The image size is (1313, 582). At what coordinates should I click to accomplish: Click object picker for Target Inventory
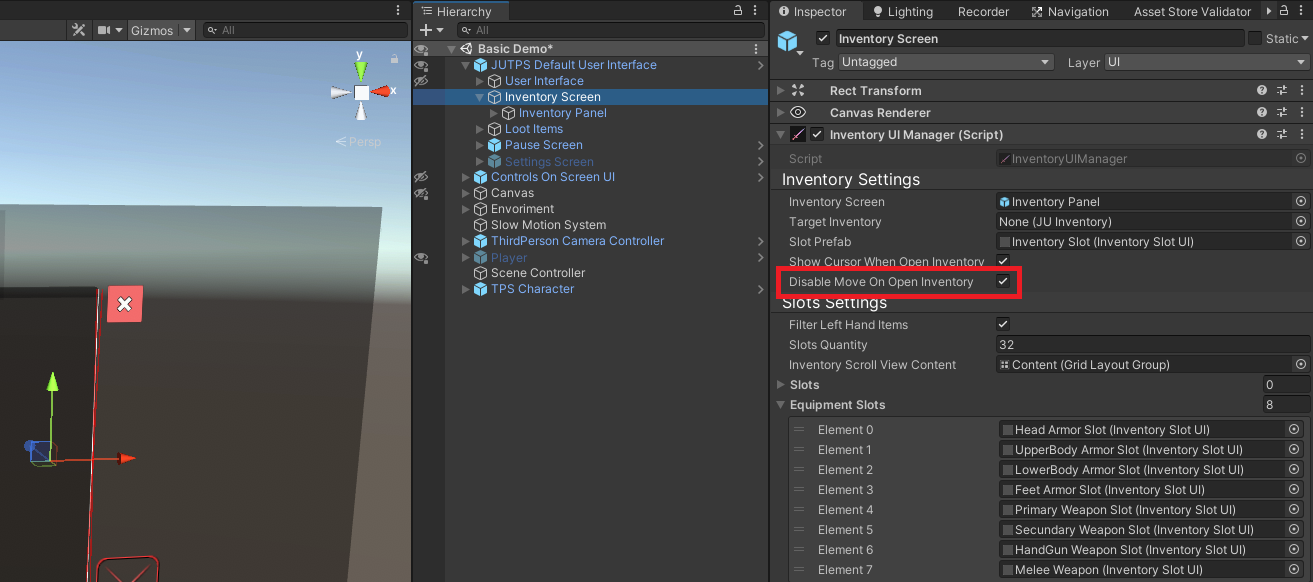pyautogui.click(x=1300, y=222)
